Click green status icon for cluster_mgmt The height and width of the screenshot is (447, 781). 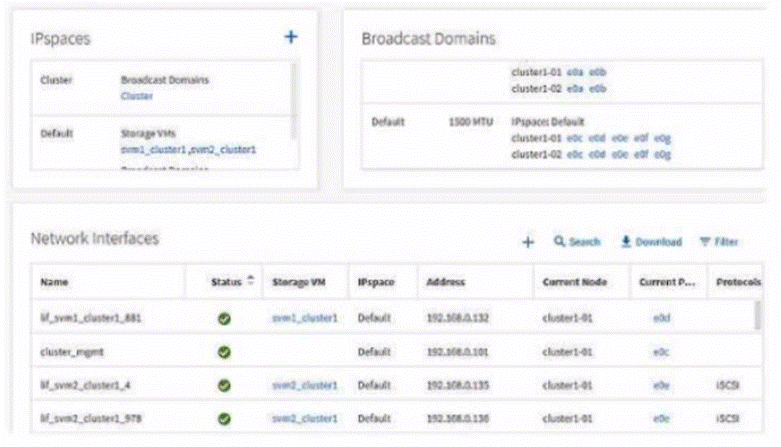(x=225, y=352)
